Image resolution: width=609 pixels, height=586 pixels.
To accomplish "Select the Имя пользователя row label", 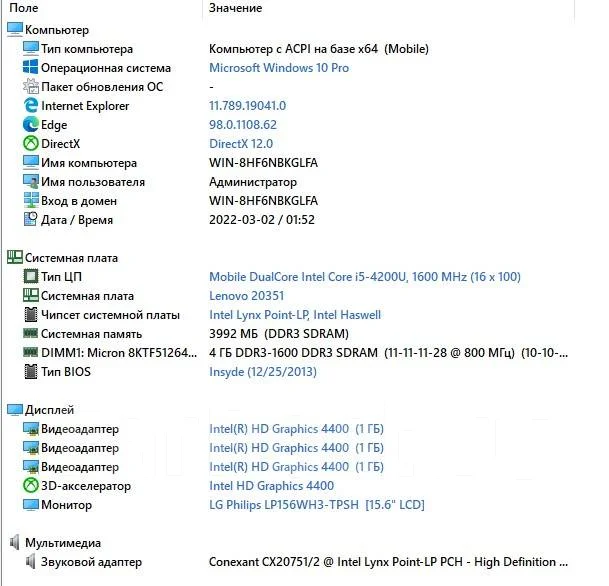I will coord(93,182).
